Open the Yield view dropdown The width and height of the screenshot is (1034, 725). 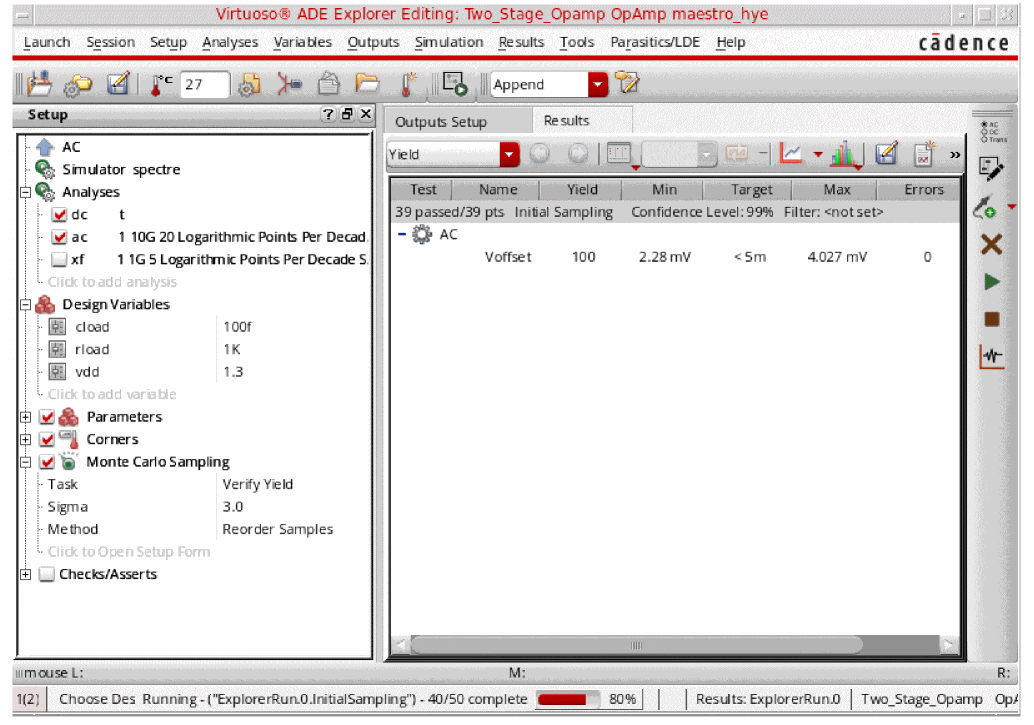click(510, 155)
